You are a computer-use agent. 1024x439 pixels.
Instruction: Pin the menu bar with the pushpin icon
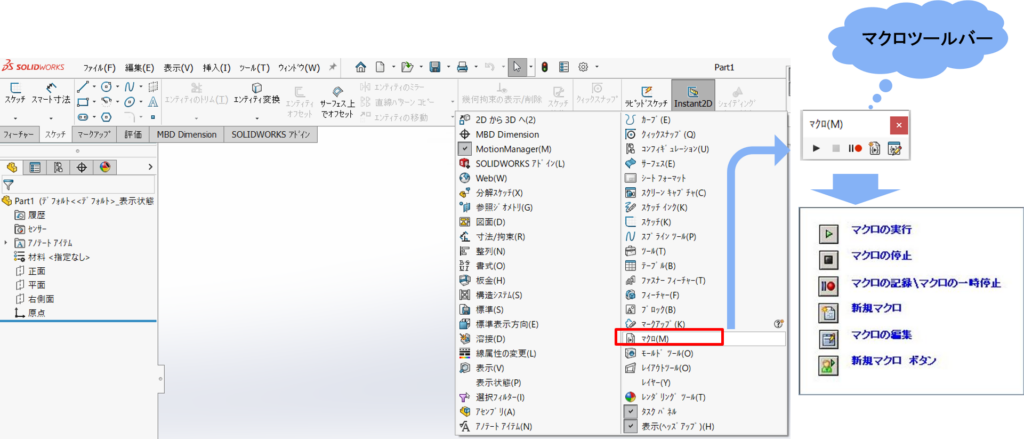(332, 67)
